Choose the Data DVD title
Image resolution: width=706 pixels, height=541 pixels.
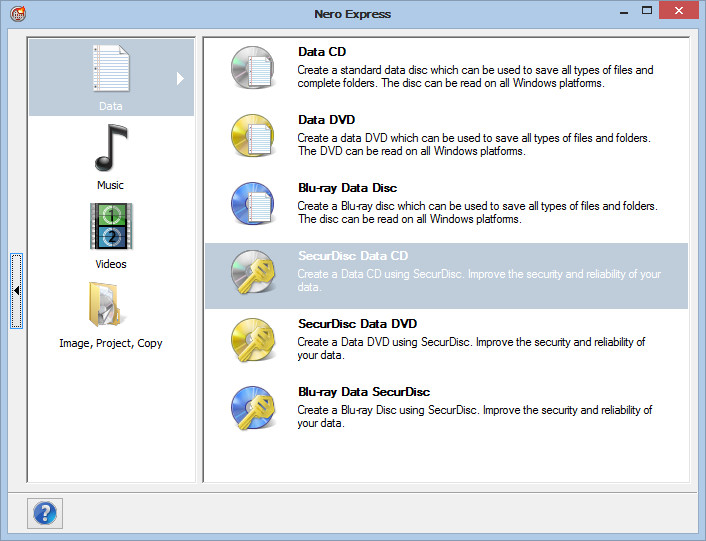click(x=326, y=120)
